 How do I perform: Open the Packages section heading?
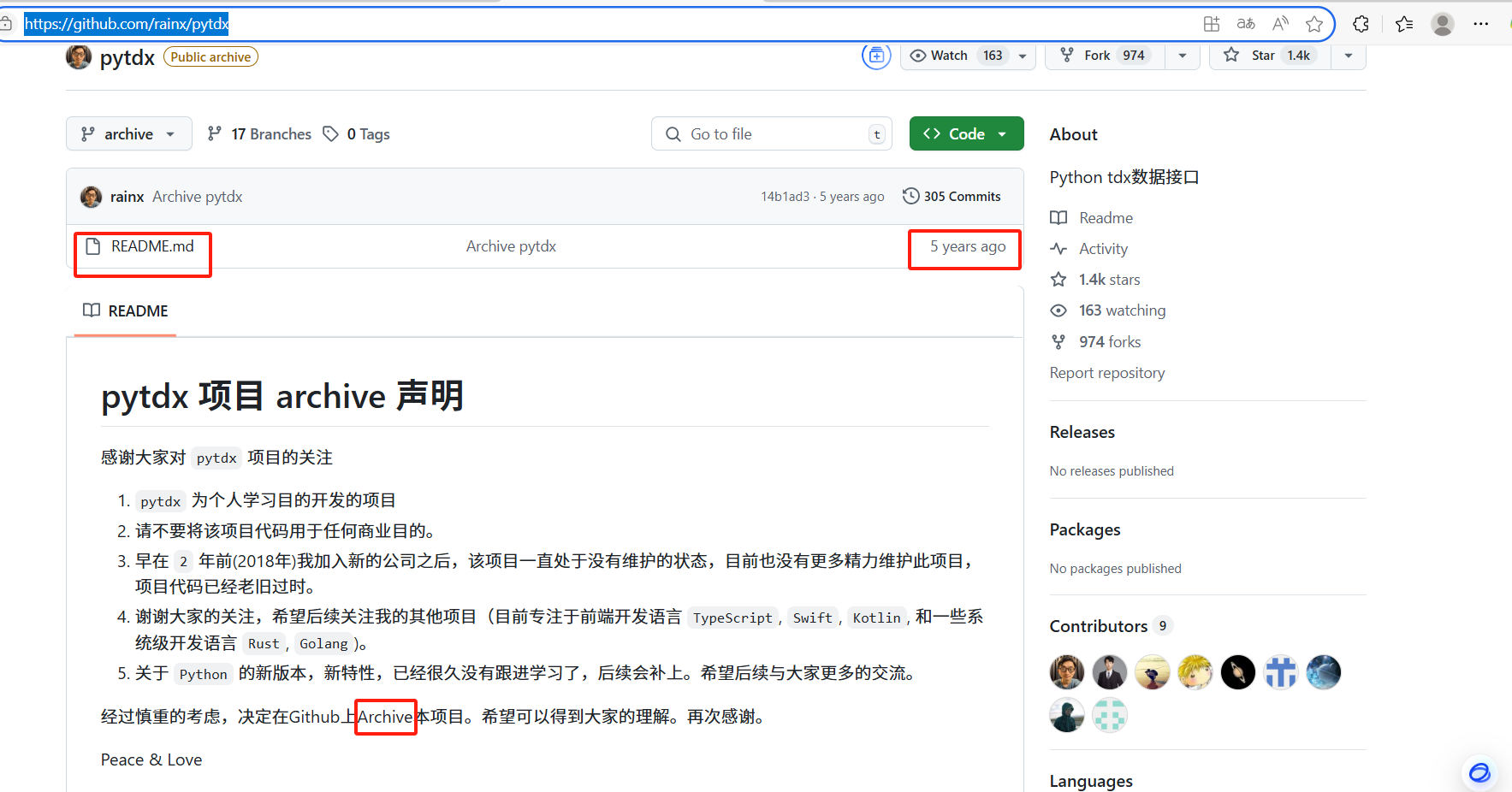tap(1085, 530)
